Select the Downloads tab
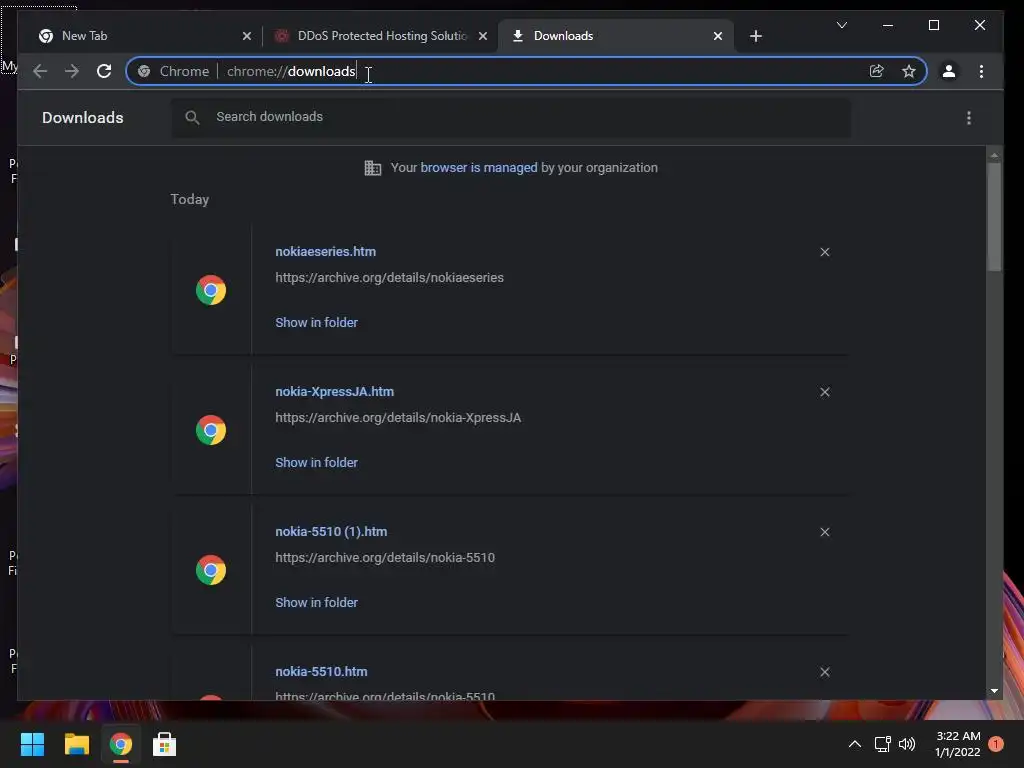Screen dimensions: 1024x768 tap(615, 36)
